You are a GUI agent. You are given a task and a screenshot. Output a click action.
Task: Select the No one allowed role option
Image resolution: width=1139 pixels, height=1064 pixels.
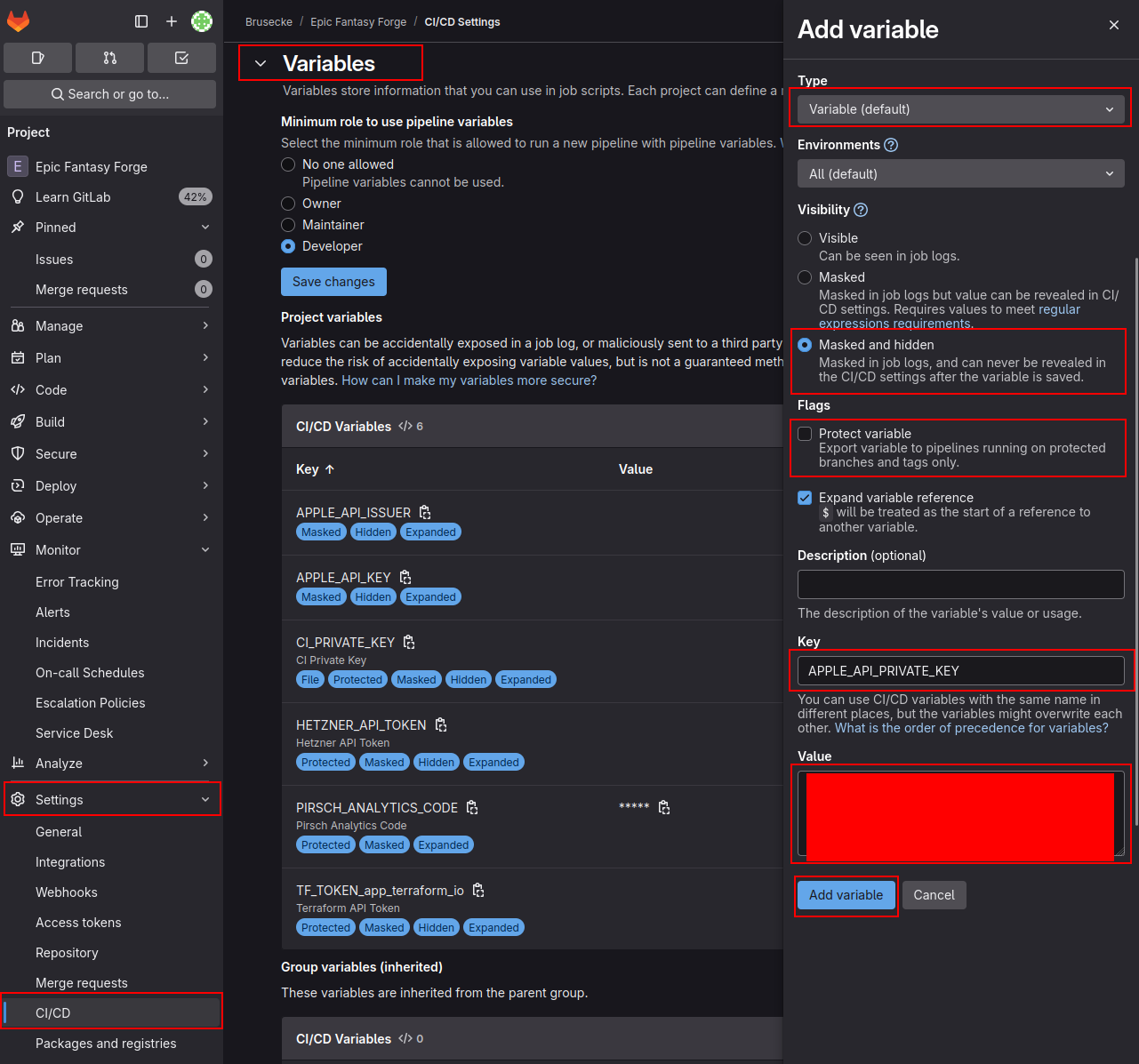point(288,164)
